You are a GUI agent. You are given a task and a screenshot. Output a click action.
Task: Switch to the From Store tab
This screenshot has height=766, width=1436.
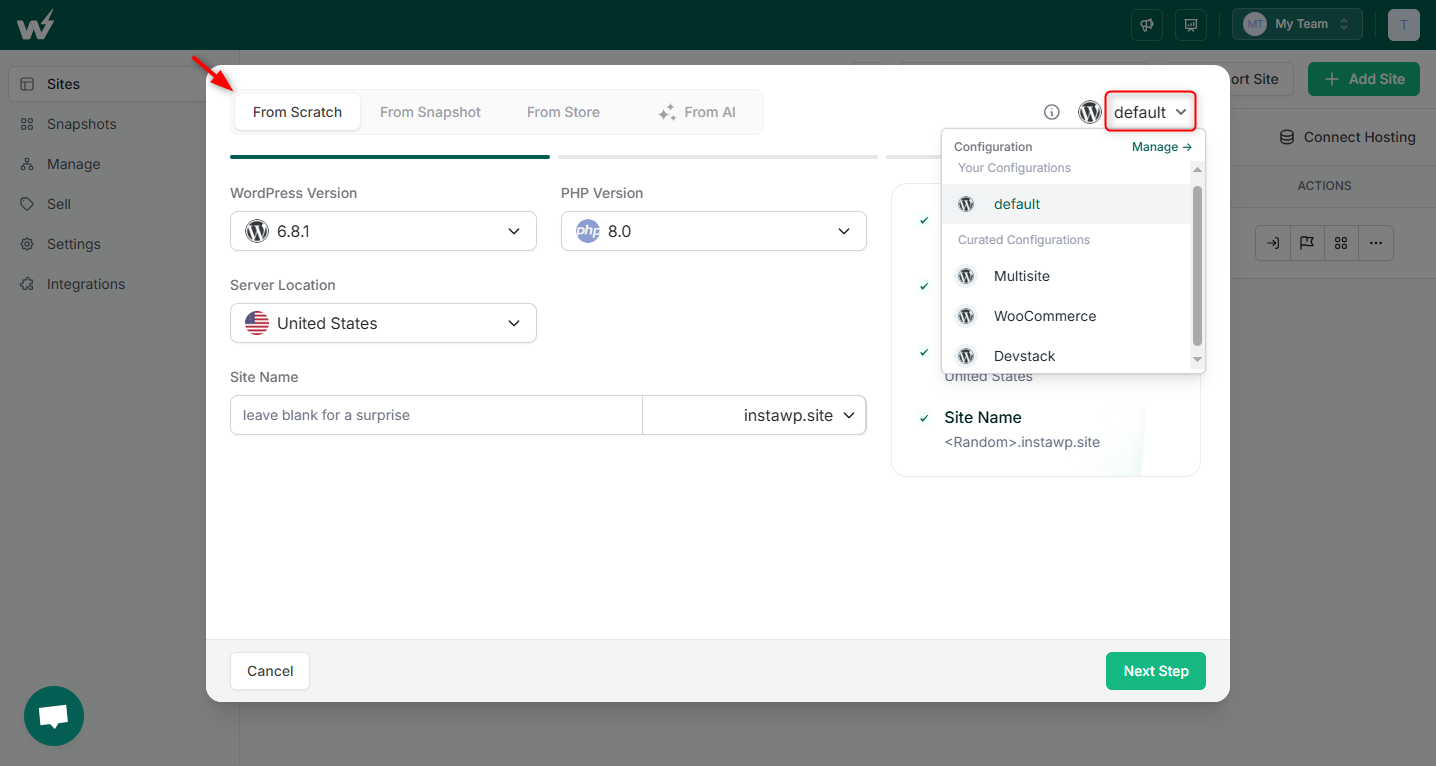563,112
